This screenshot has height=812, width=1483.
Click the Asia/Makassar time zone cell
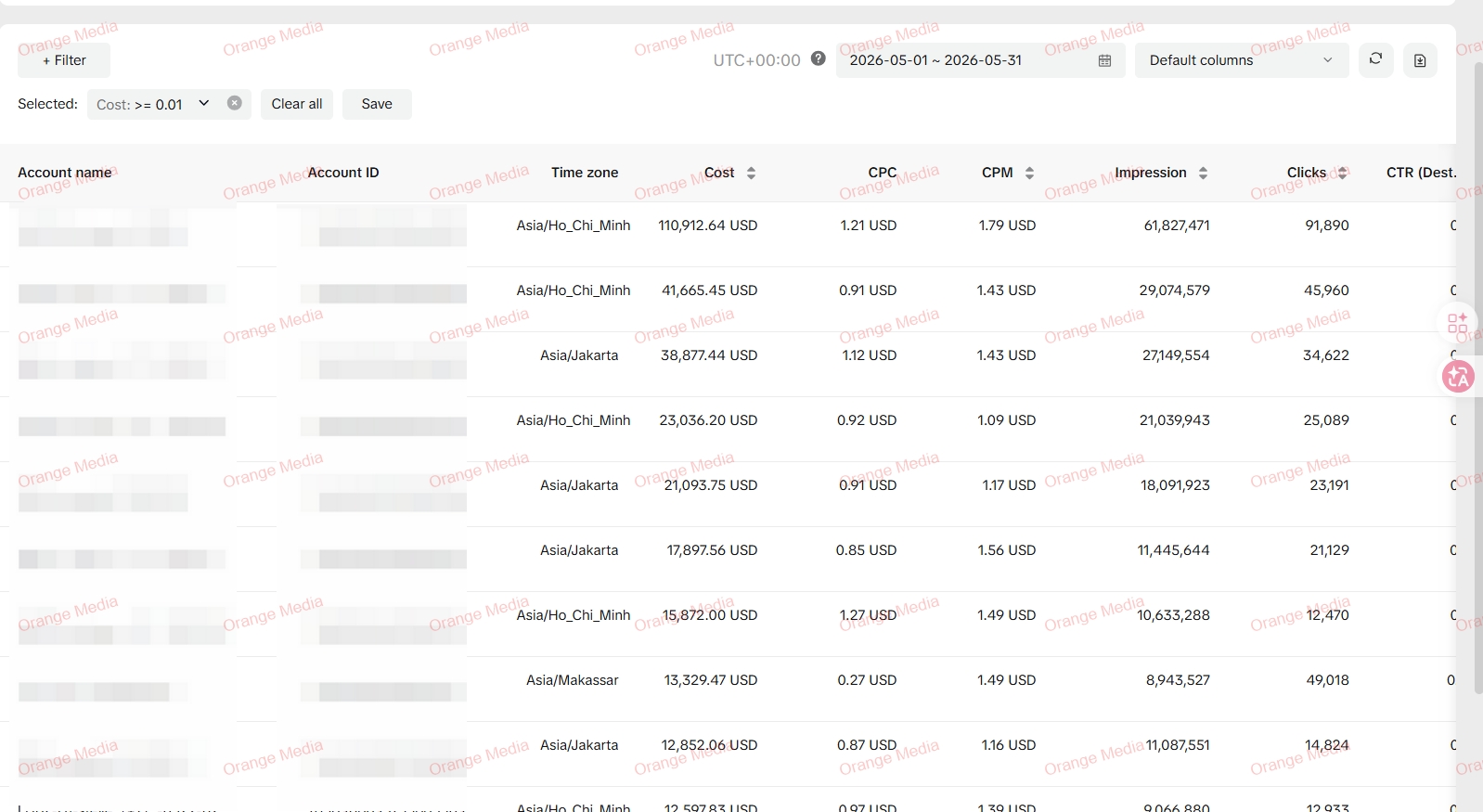pyautogui.click(x=573, y=680)
